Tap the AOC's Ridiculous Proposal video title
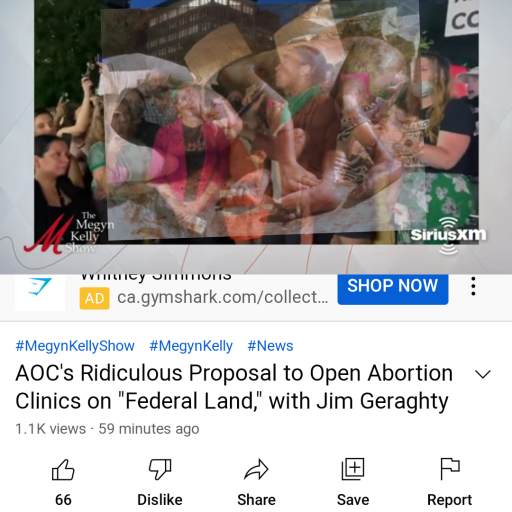 point(234,387)
